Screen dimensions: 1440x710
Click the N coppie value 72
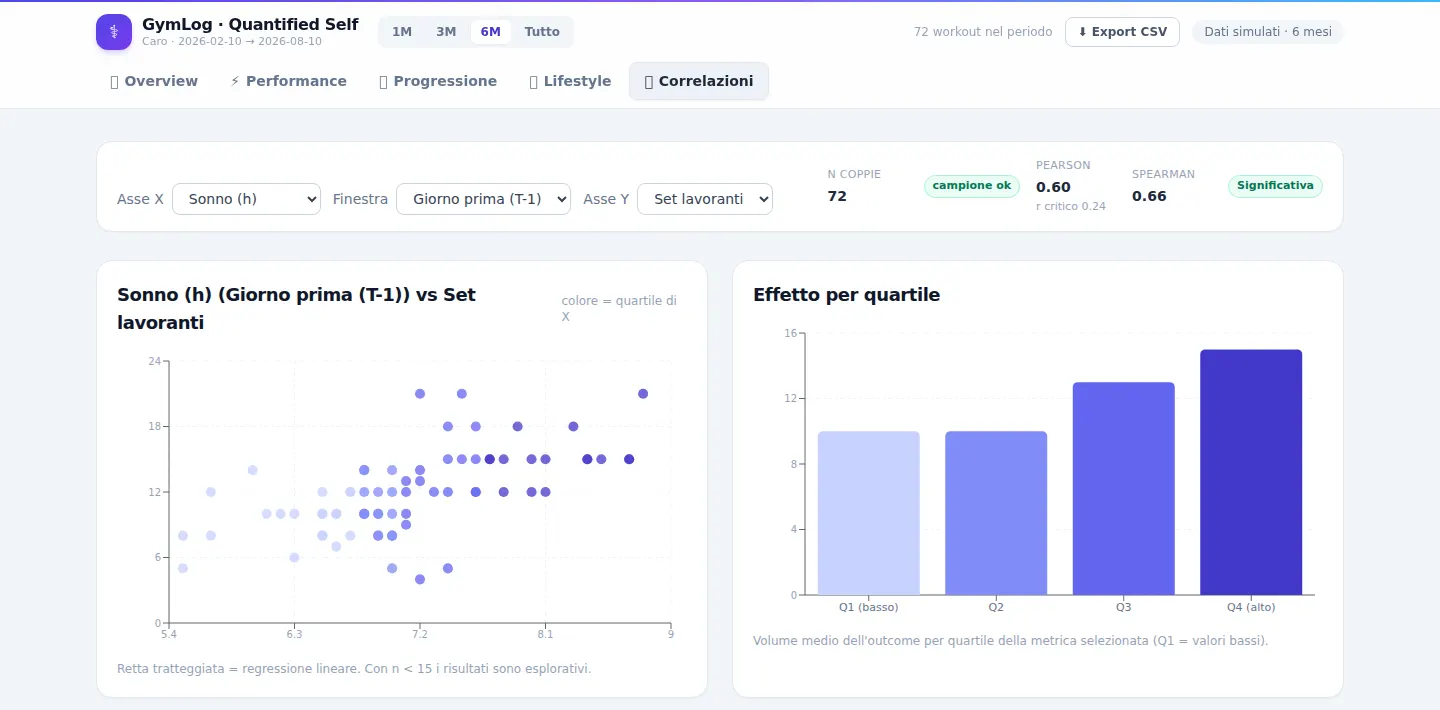click(x=837, y=196)
